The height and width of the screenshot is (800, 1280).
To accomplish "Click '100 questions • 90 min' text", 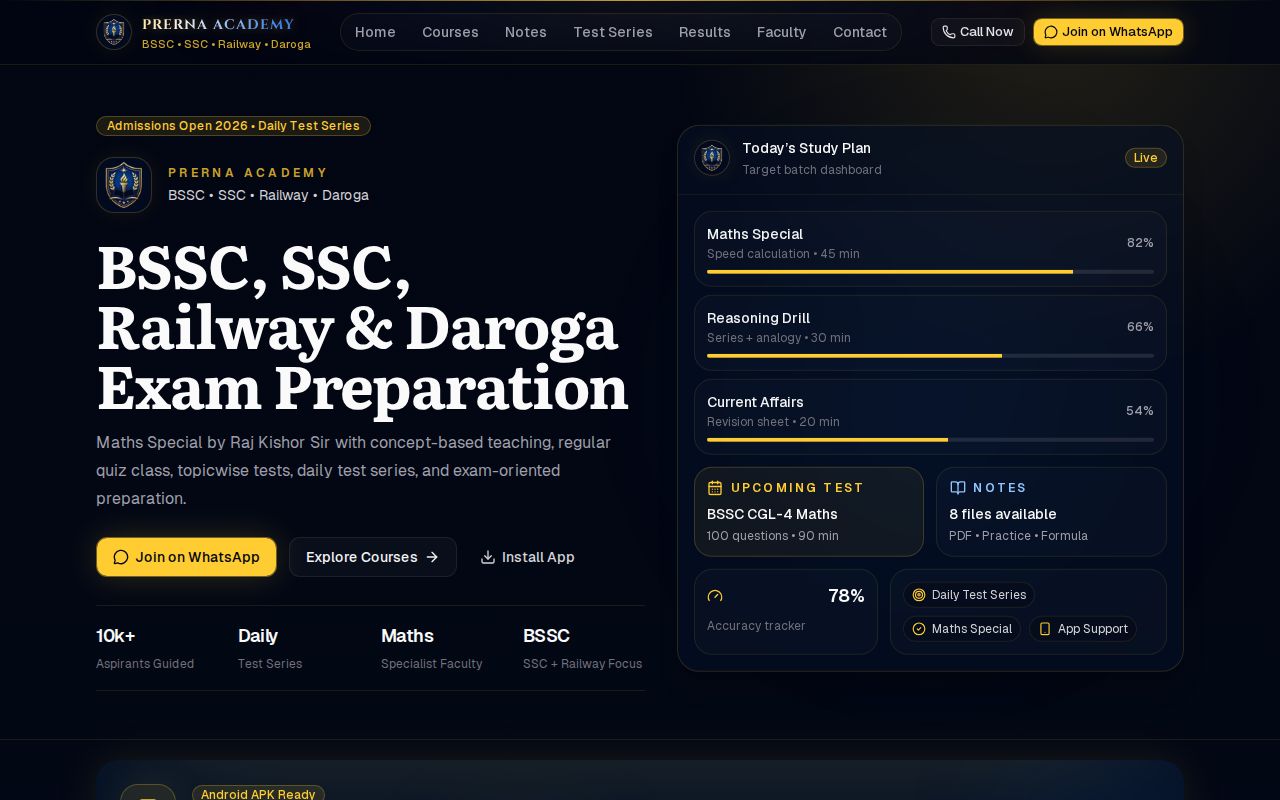I will coord(773,536).
